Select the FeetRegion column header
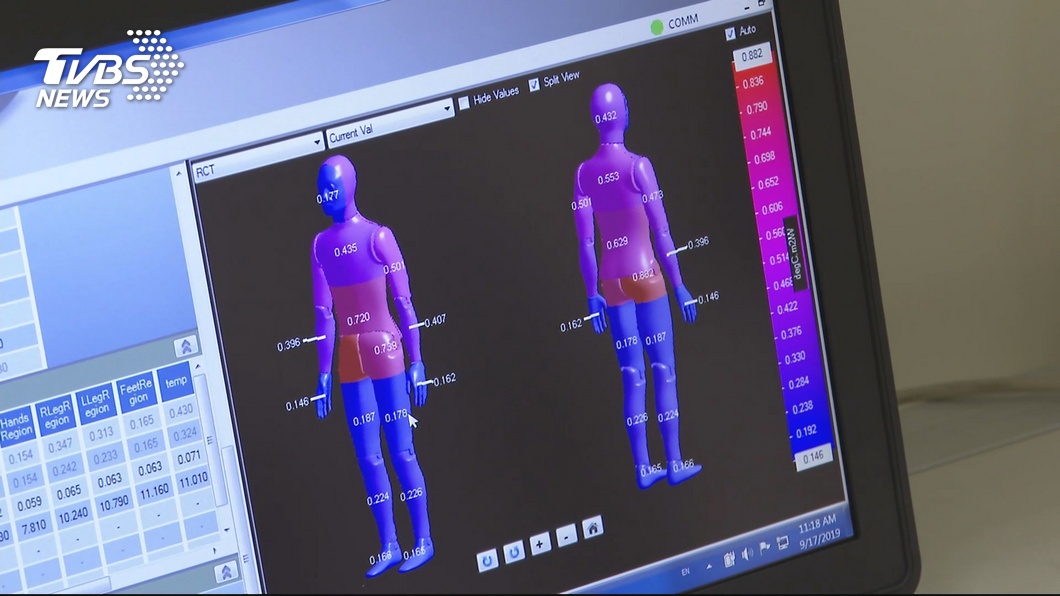1060x596 pixels. click(x=137, y=393)
